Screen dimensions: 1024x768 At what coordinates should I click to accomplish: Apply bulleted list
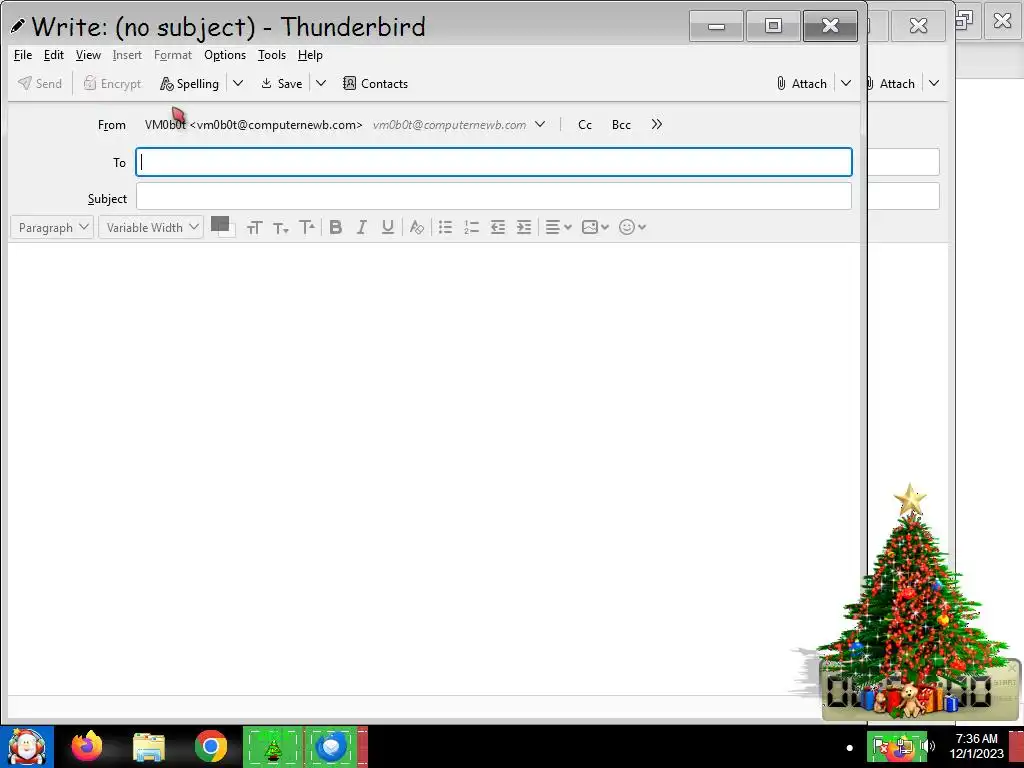pos(445,227)
